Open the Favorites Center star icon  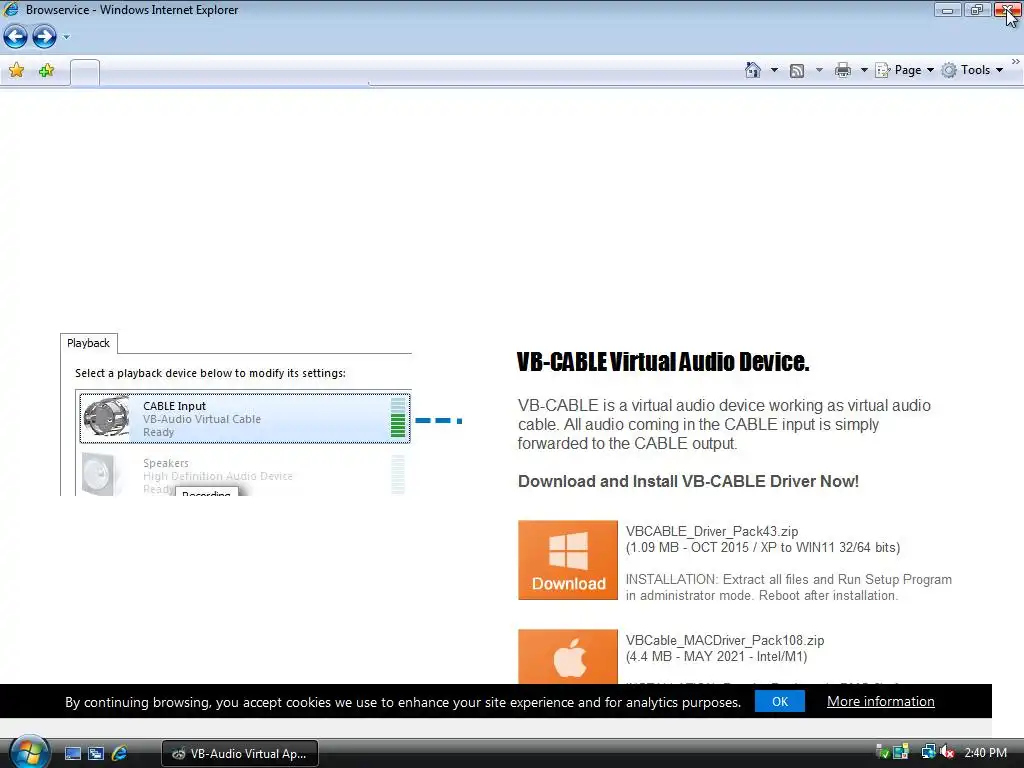click(x=16, y=71)
